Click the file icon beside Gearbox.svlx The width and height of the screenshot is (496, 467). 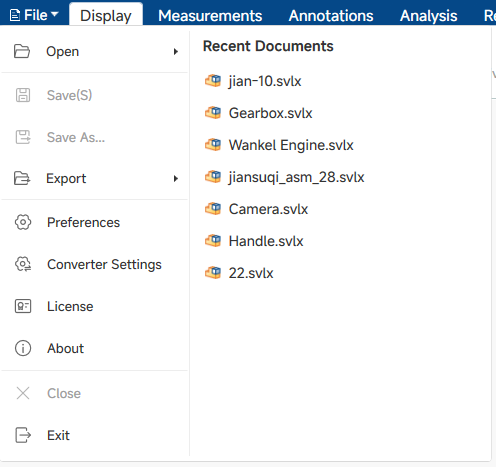(x=213, y=113)
